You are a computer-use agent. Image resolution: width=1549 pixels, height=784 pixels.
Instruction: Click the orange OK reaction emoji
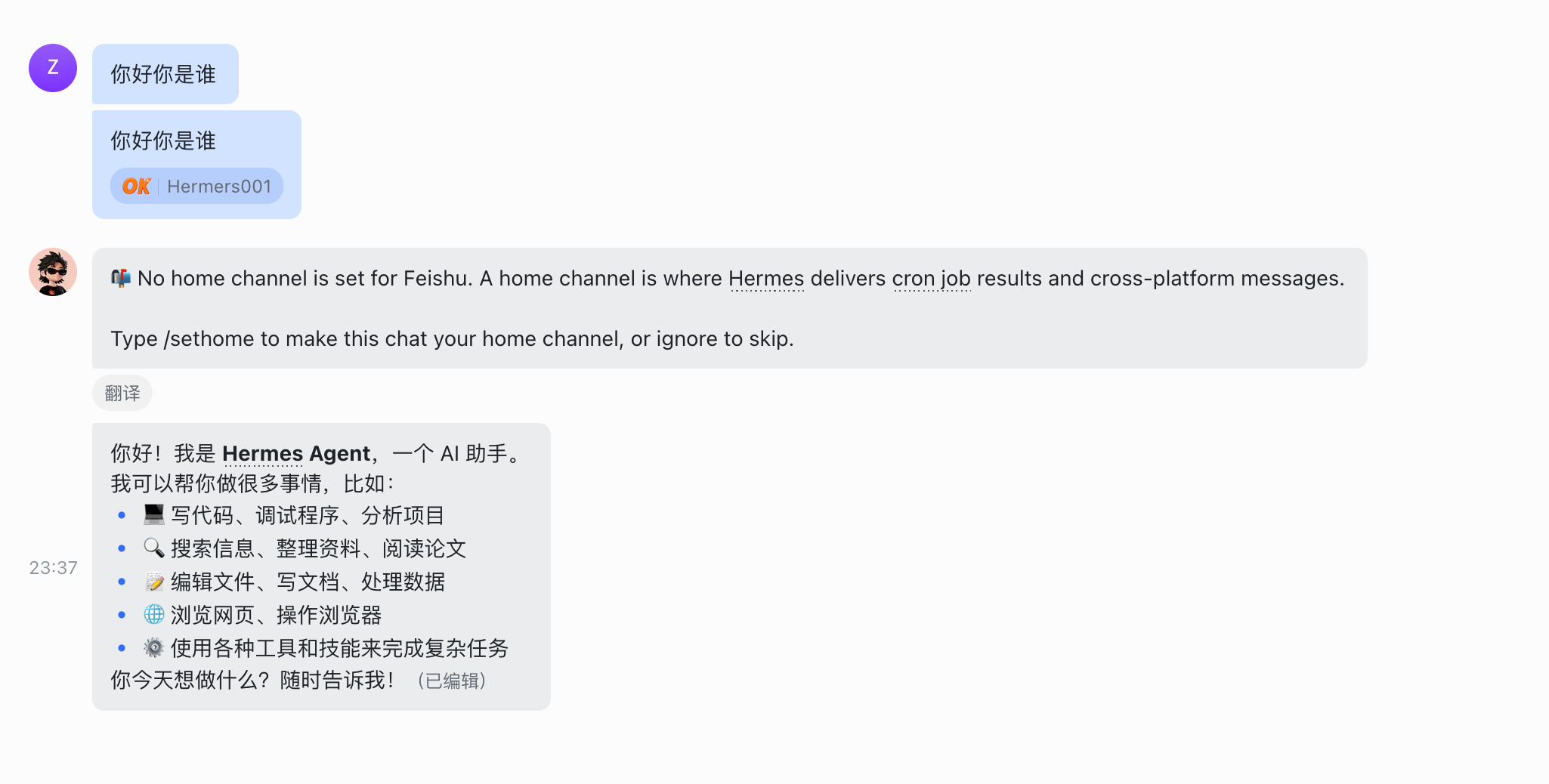[136, 187]
